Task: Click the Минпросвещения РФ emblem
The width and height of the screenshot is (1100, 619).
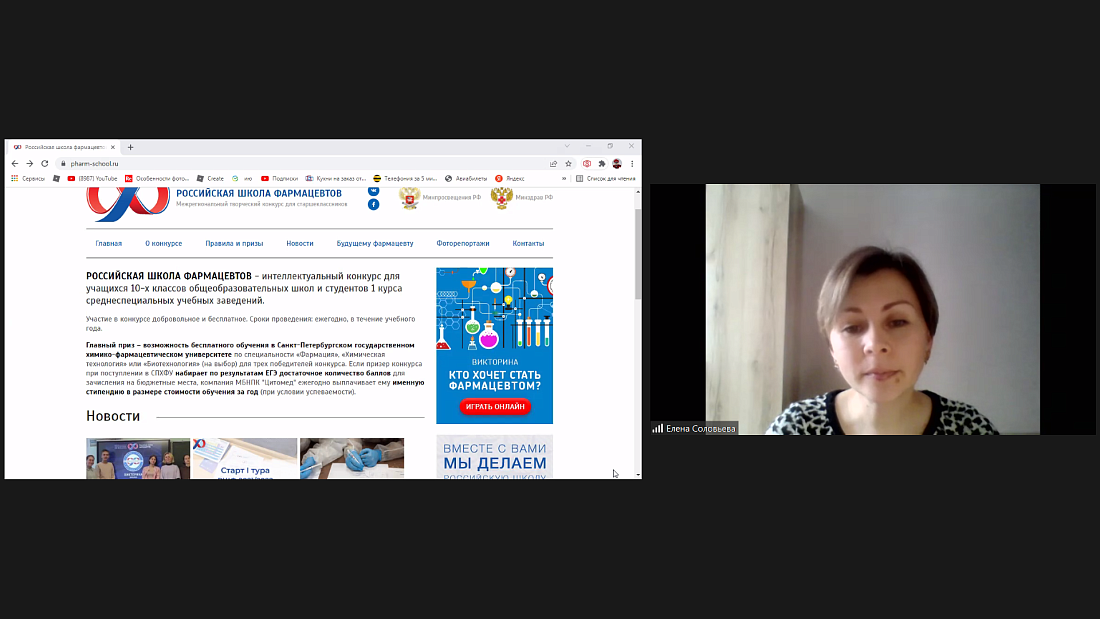Action: pos(408,197)
